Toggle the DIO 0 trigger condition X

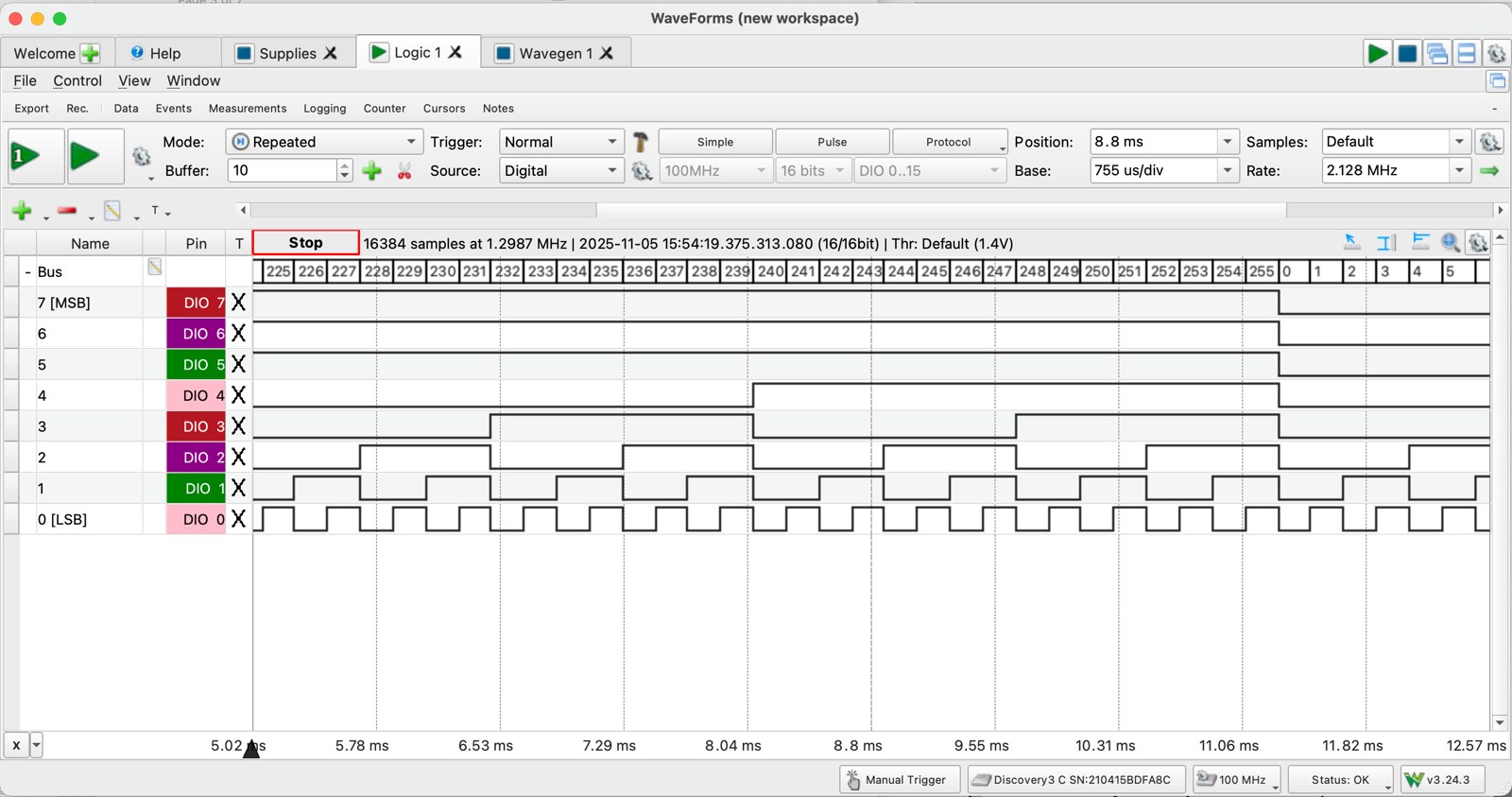tap(238, 519)
